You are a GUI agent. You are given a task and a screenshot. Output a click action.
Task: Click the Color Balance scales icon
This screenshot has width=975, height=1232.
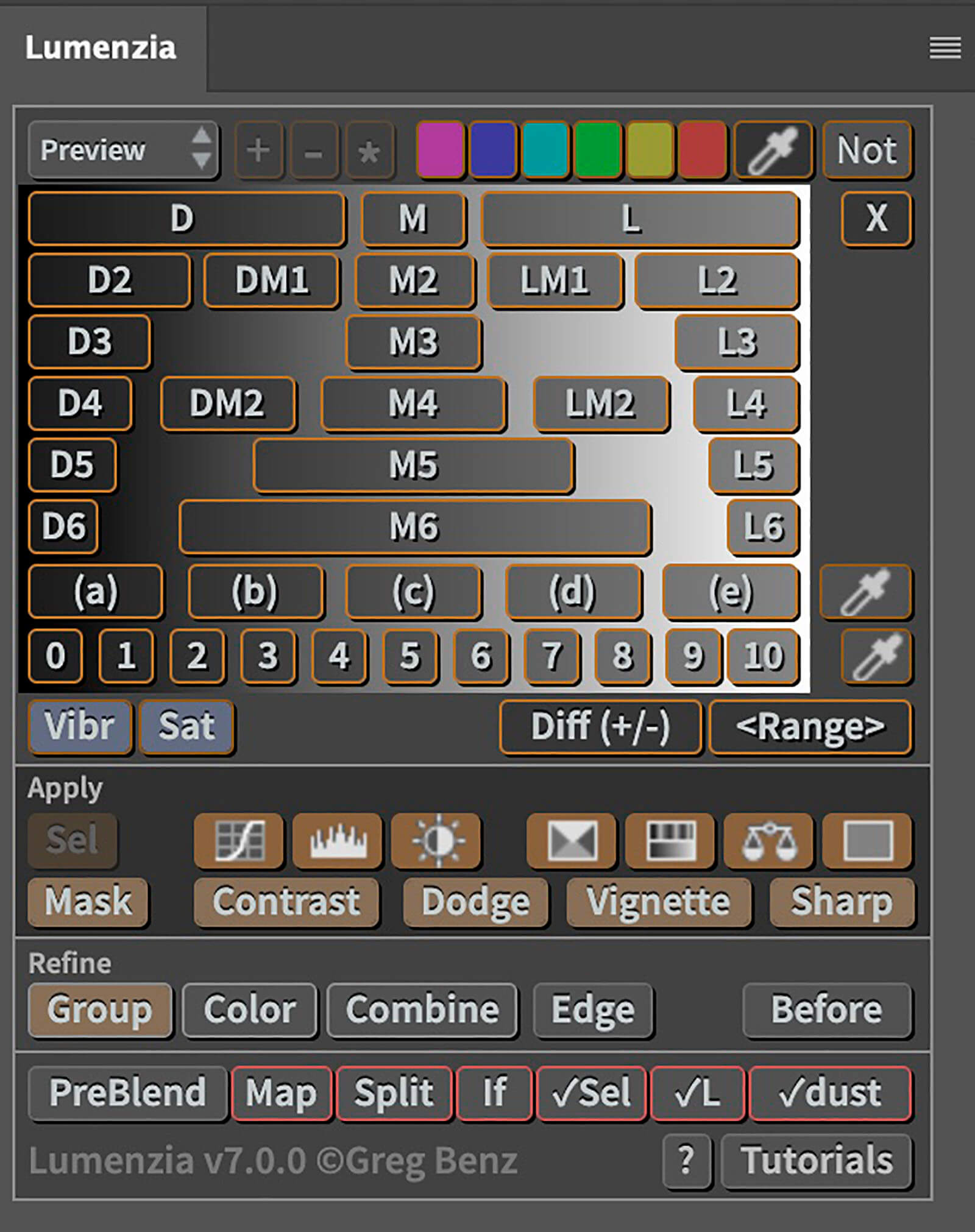pyautogui.click(x=768, y=841)
